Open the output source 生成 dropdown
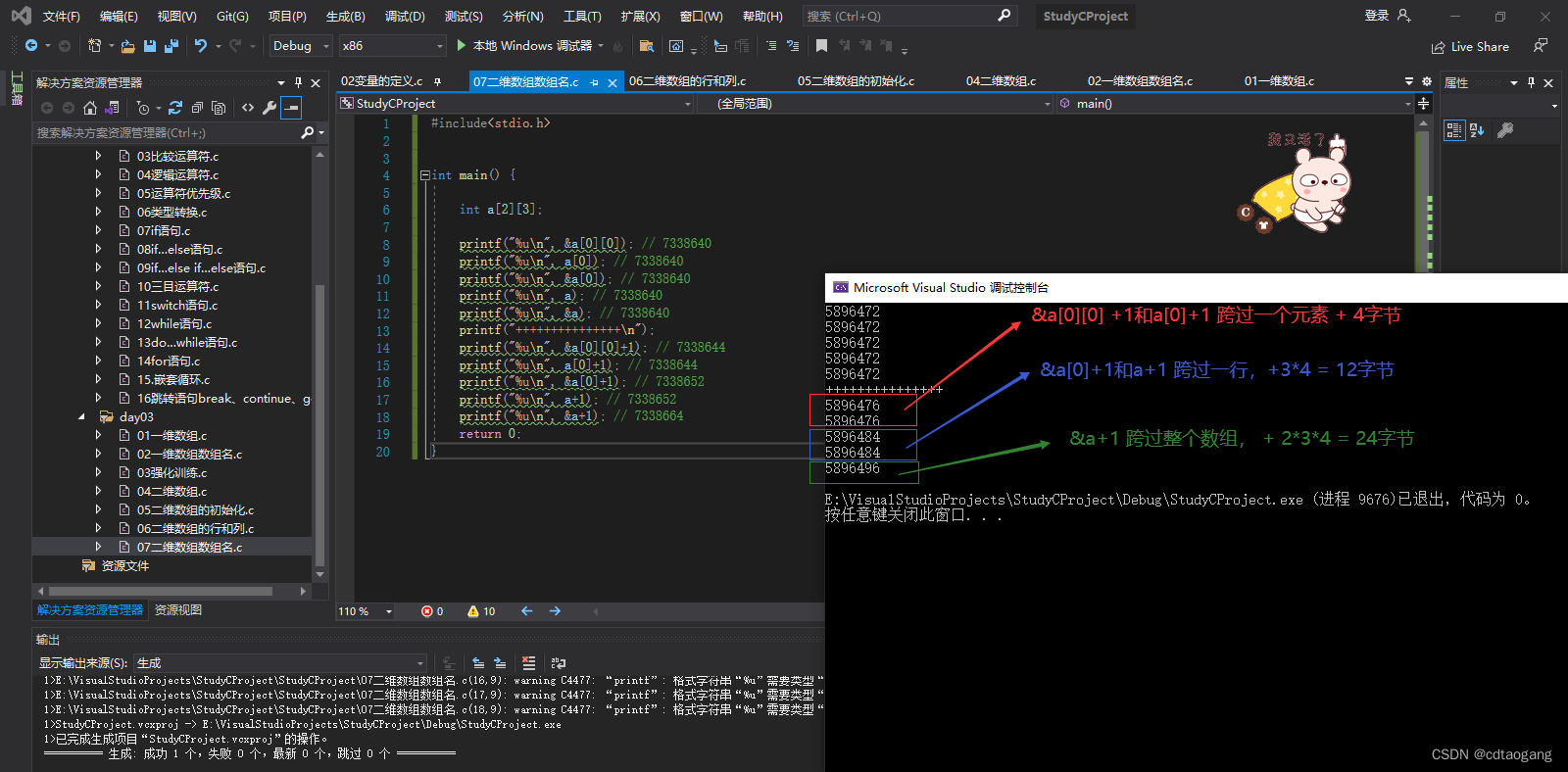 [280, 663]
